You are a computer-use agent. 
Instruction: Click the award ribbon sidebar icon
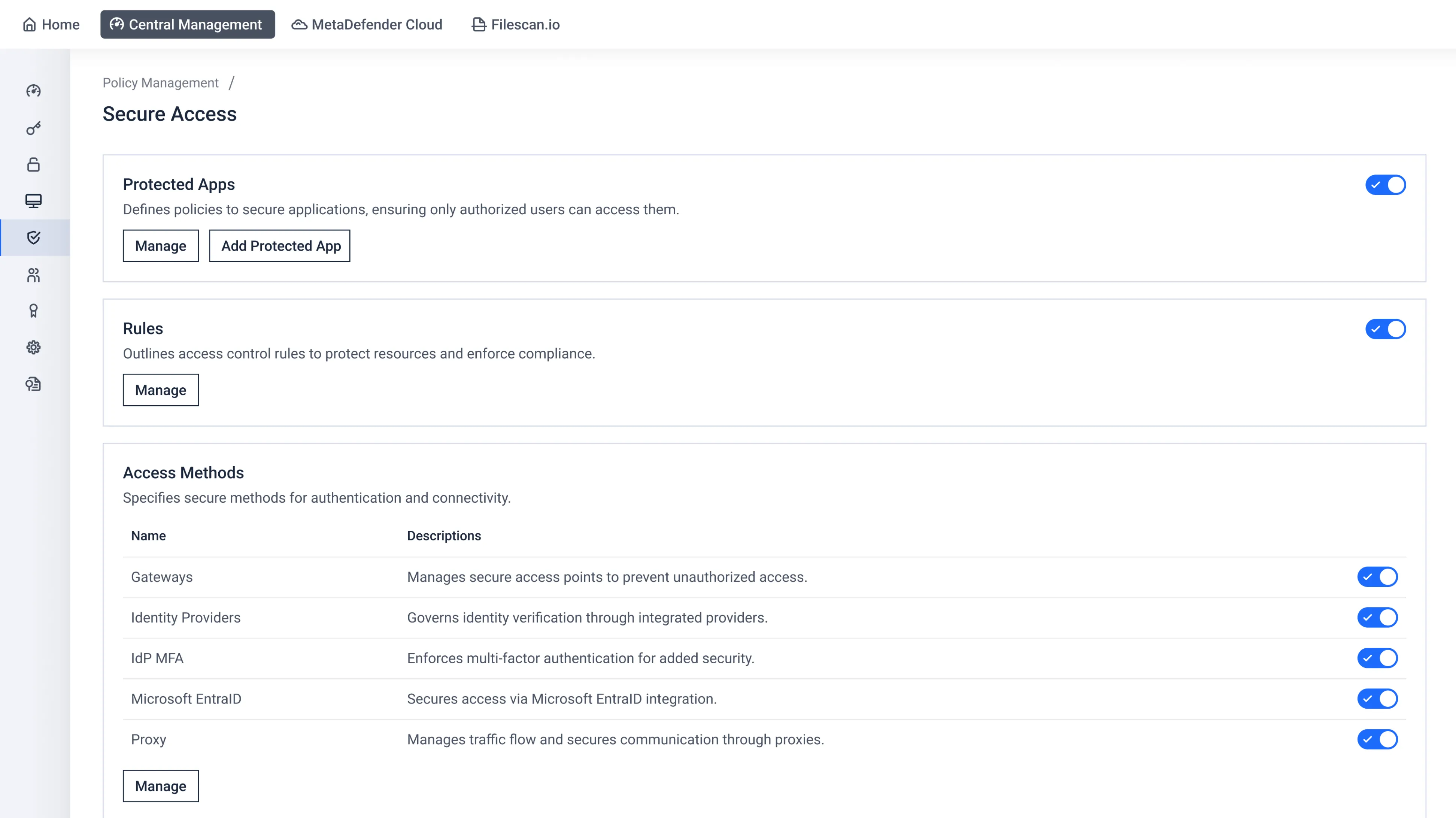[x=33, y=311]
